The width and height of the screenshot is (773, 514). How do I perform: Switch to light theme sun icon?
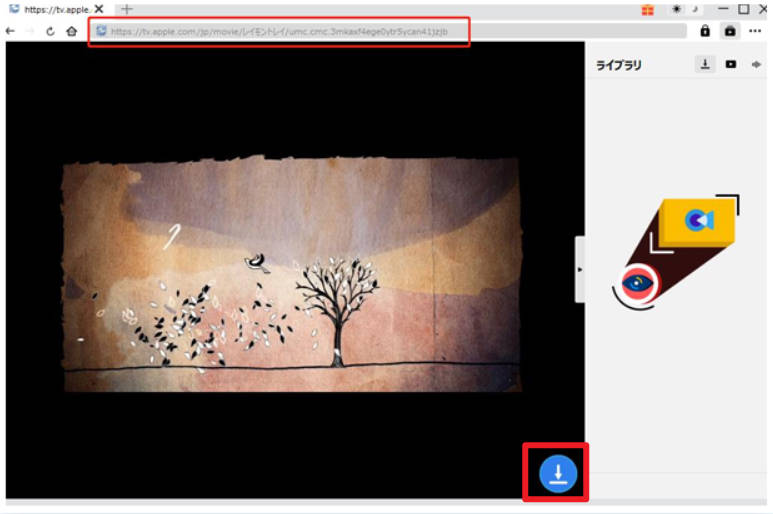point(676,9)
